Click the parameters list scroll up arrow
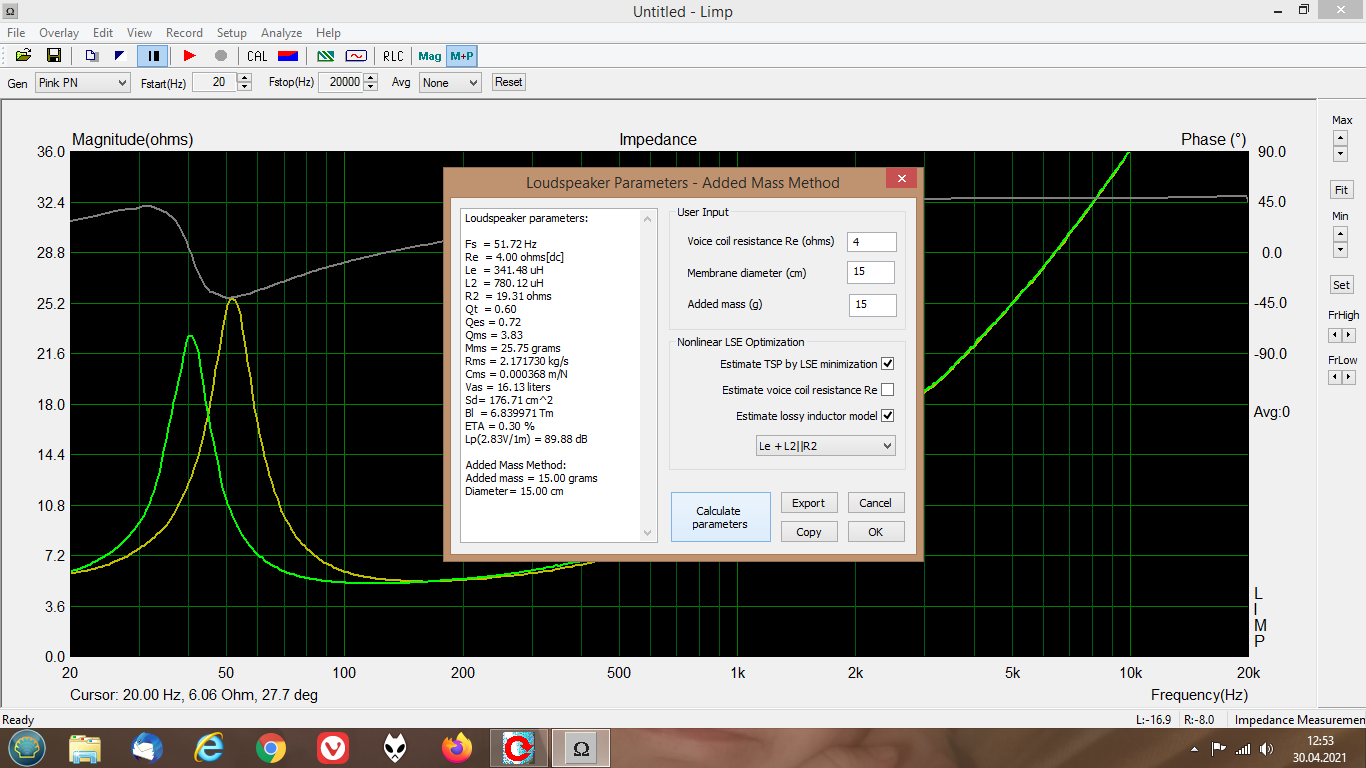The image size is (1366, 768). click(647, 217)
